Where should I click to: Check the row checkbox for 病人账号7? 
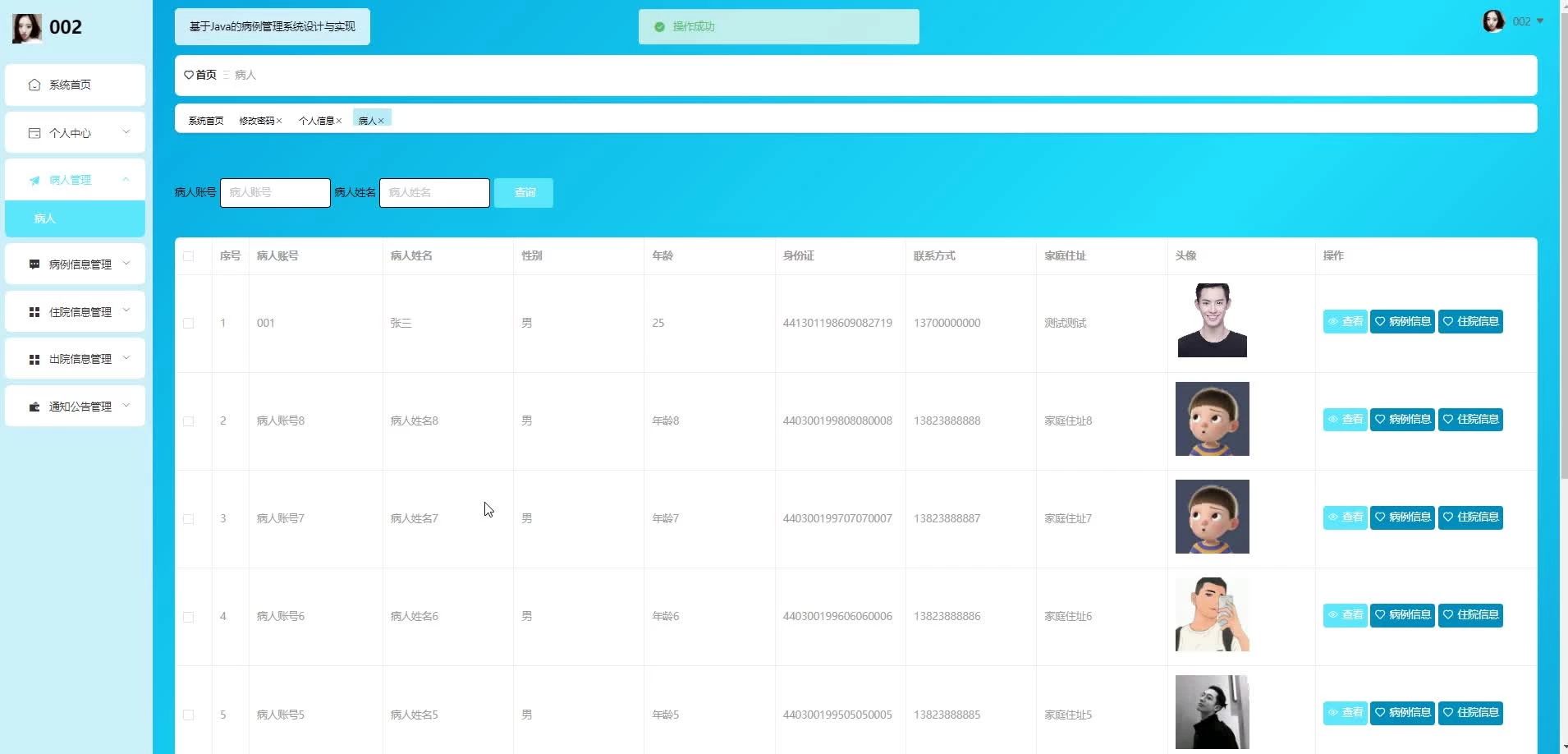[189, 519]
